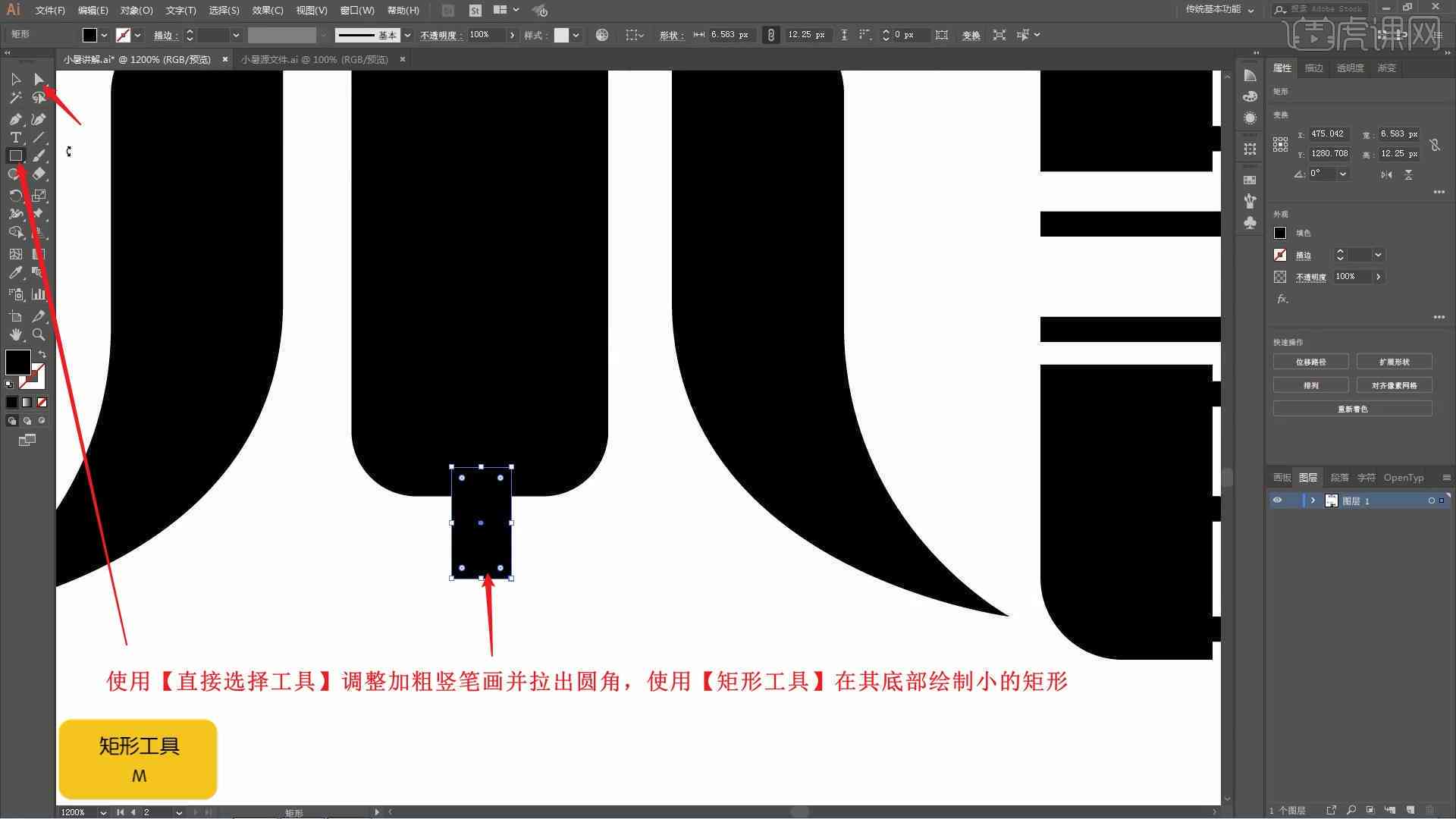The width and height of the screenshot is (1456, 819).
Task: Select the Hand tool
Action: (15, 334)
